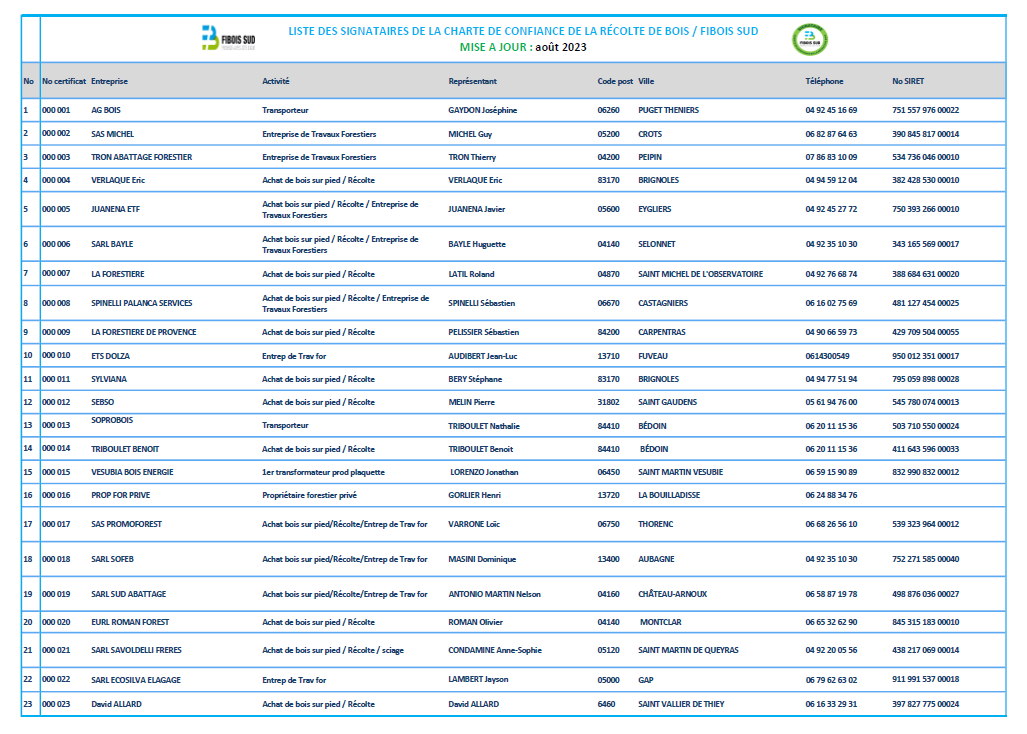
Task: Click the 'SARL SOFEB' company cell
Action: [x=113, y=559]
